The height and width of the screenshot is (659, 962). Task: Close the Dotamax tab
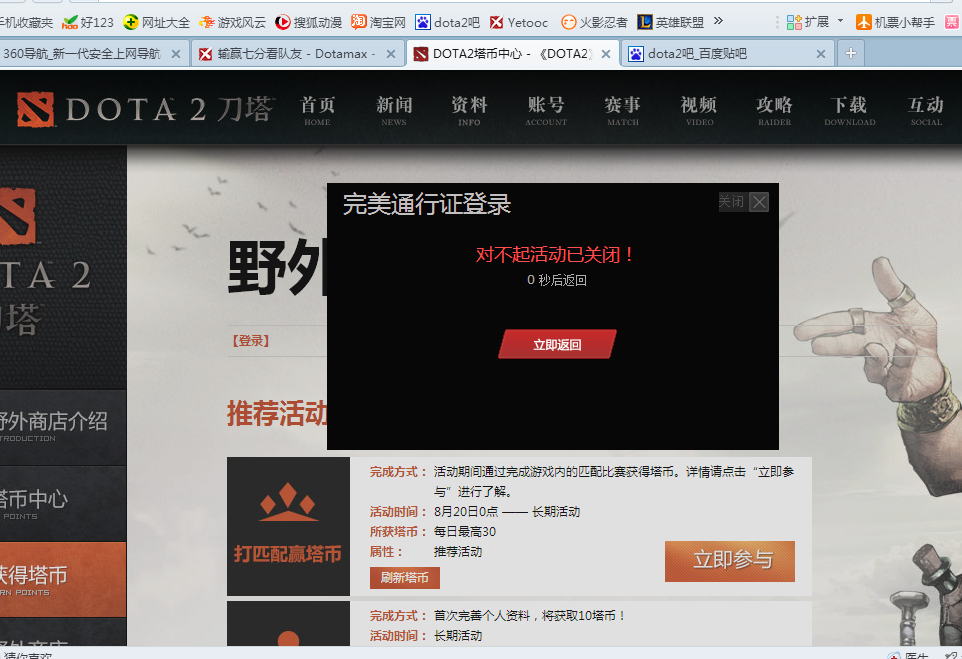(390, 54)
